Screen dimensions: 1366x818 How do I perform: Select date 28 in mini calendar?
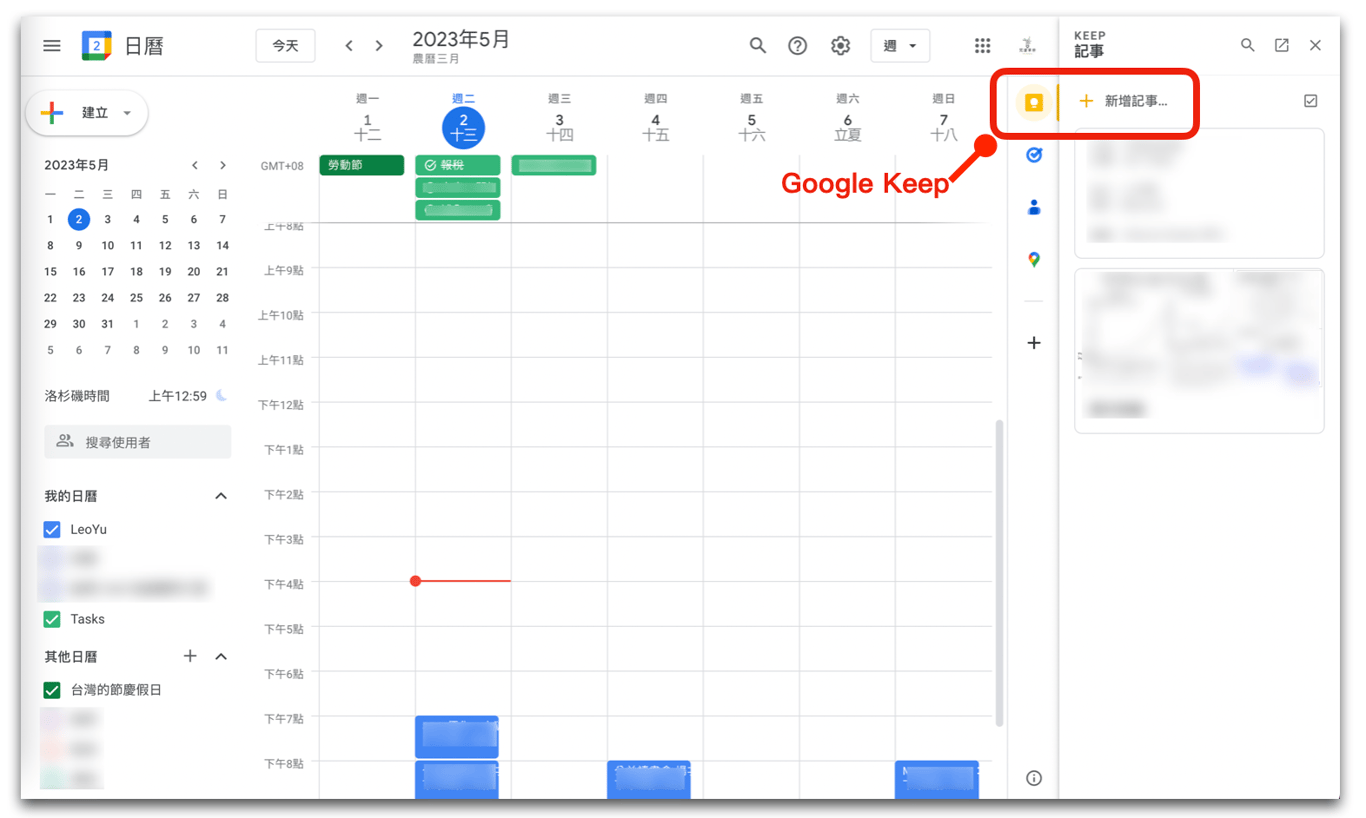(223, 297)
